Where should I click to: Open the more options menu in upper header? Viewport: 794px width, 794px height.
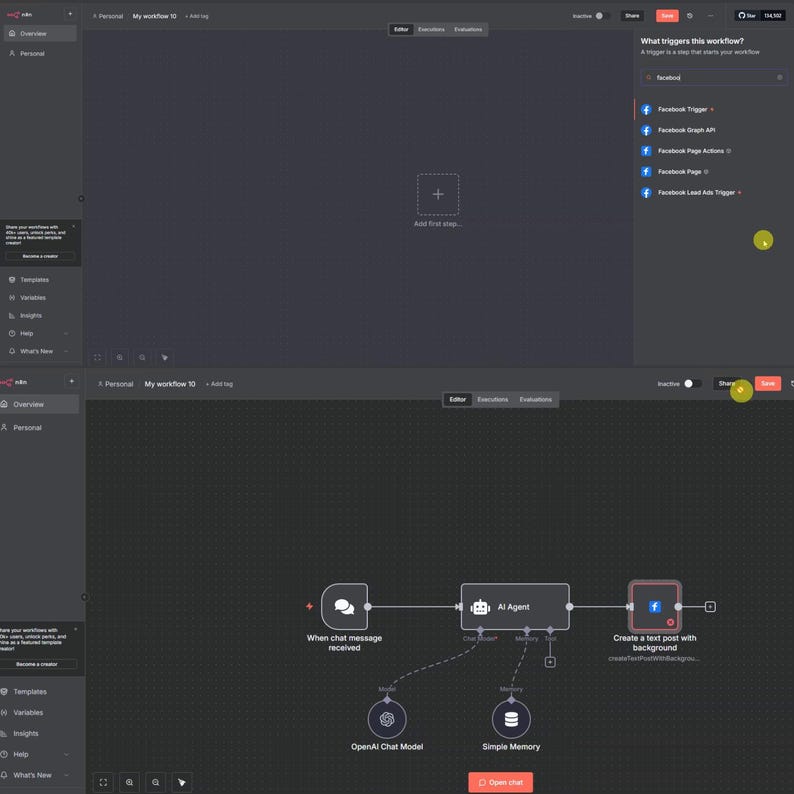(710, 16)
